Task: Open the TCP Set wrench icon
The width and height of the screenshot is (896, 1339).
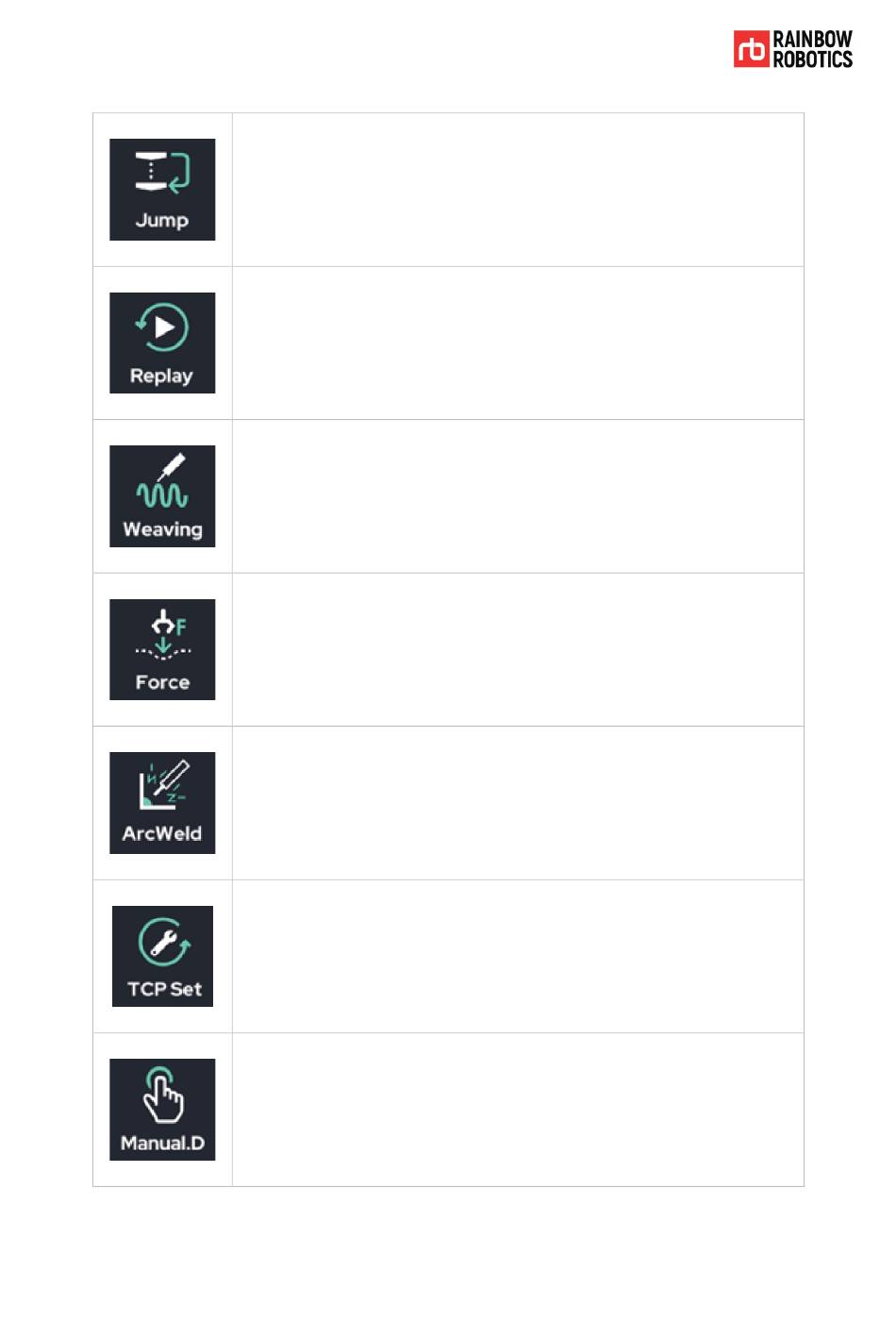Action: coord(162,956)
